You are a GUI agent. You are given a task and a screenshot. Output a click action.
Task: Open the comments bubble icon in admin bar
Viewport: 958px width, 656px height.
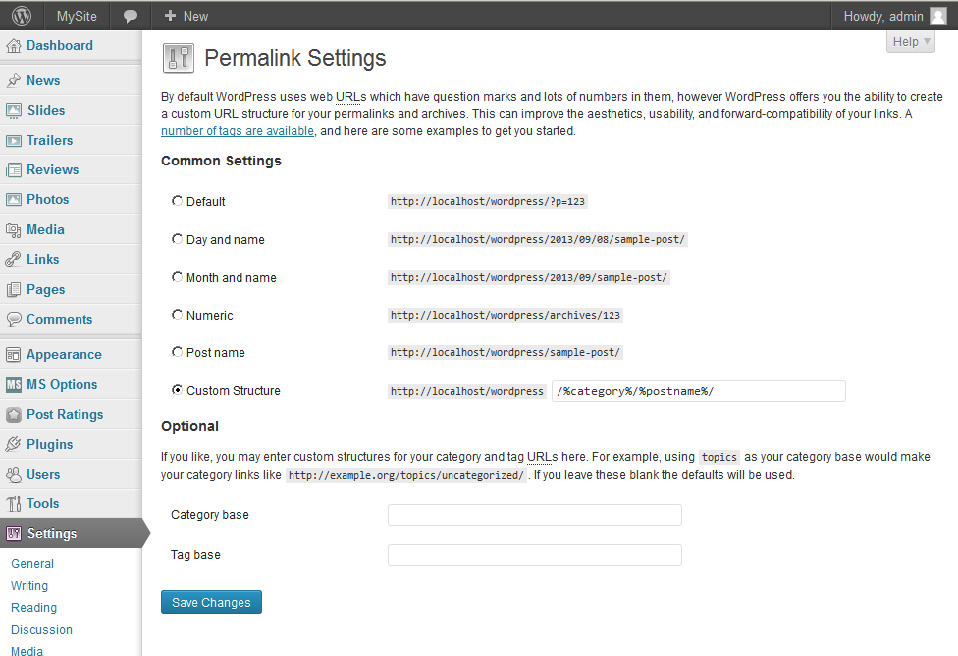point(130,16)
